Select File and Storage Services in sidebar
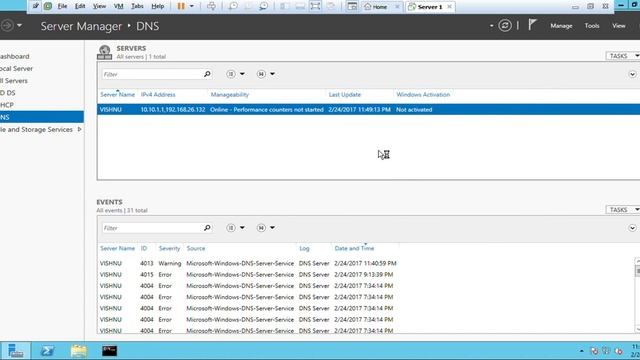640x360 pixels. 36,129
